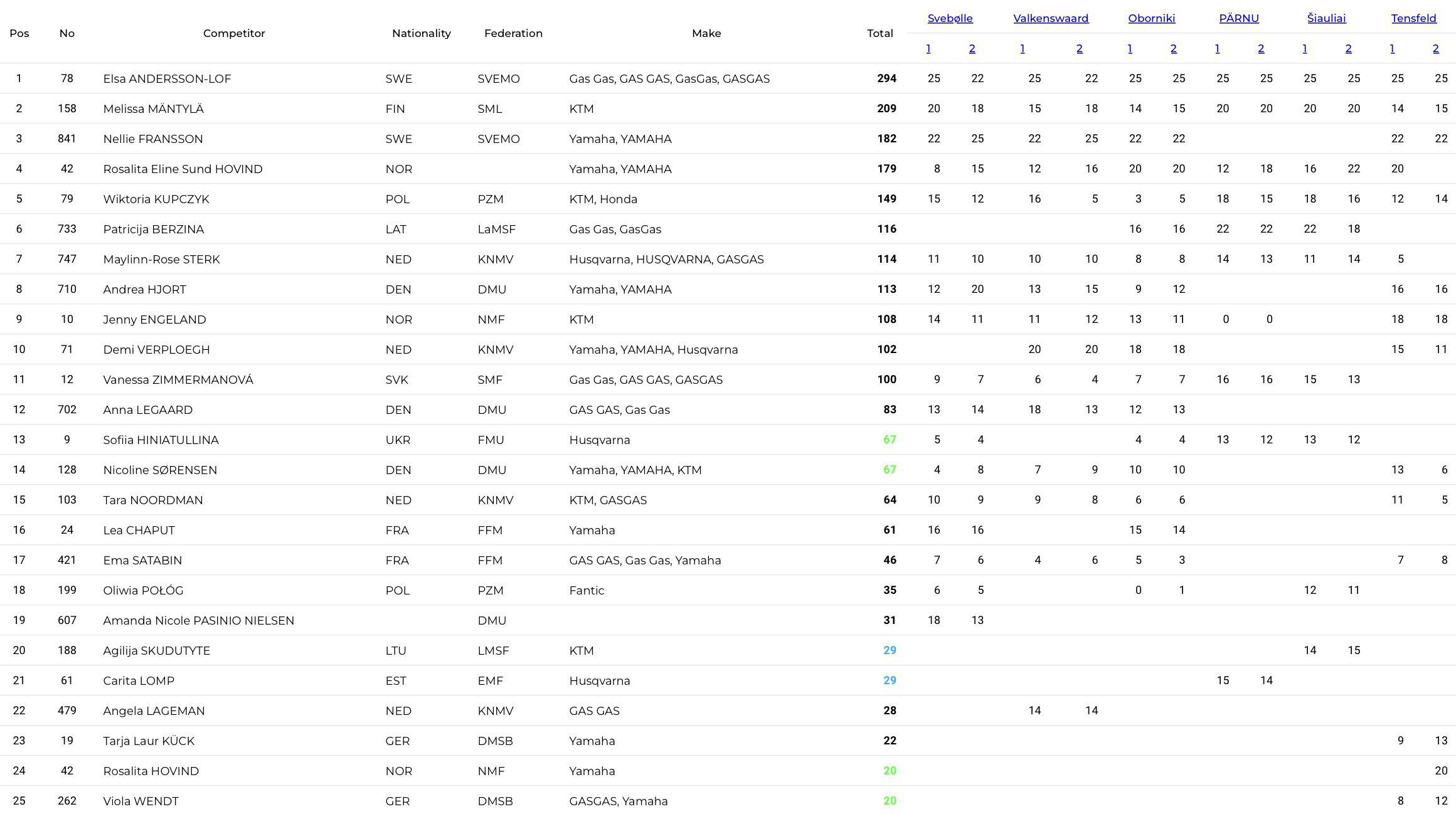Select competitor Jenny ENGELAND
This screenshot has height=814, width=1456.
click(154, 319)
